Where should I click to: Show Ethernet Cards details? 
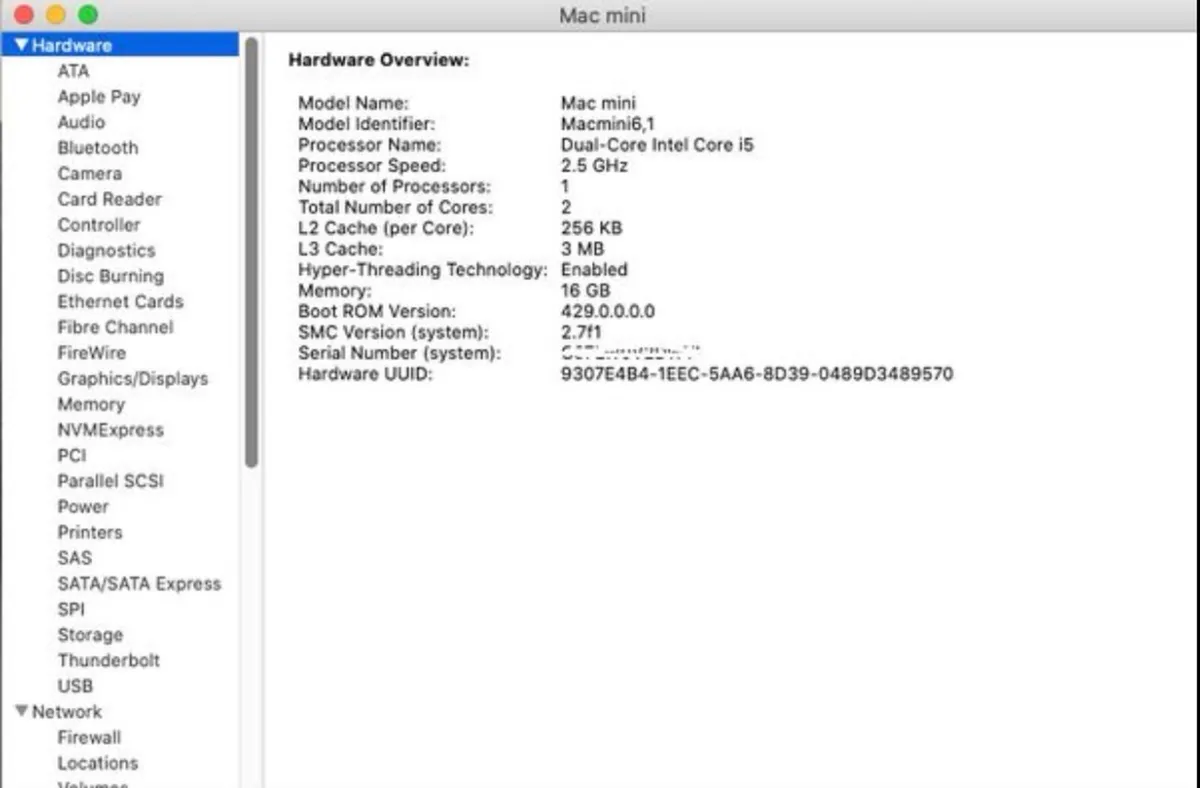pos(120,302)
